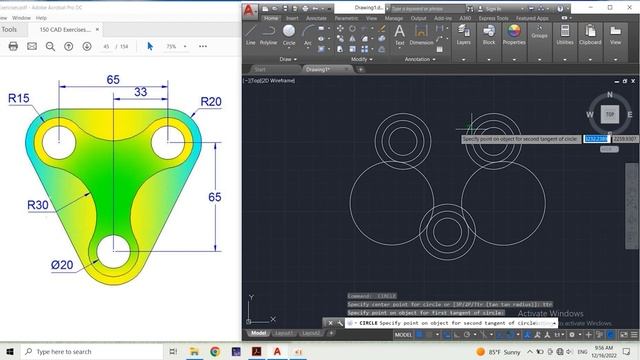Expand the Layers panel arrow

(463, 60)
